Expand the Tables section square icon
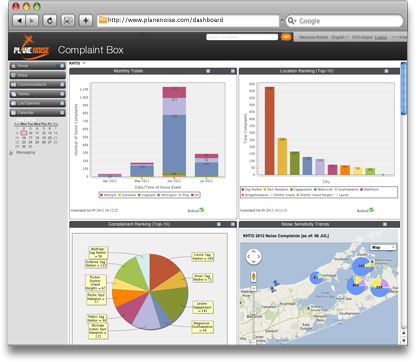Image resolution: width=416 pixels, height=362 pixels. [62, 94]
